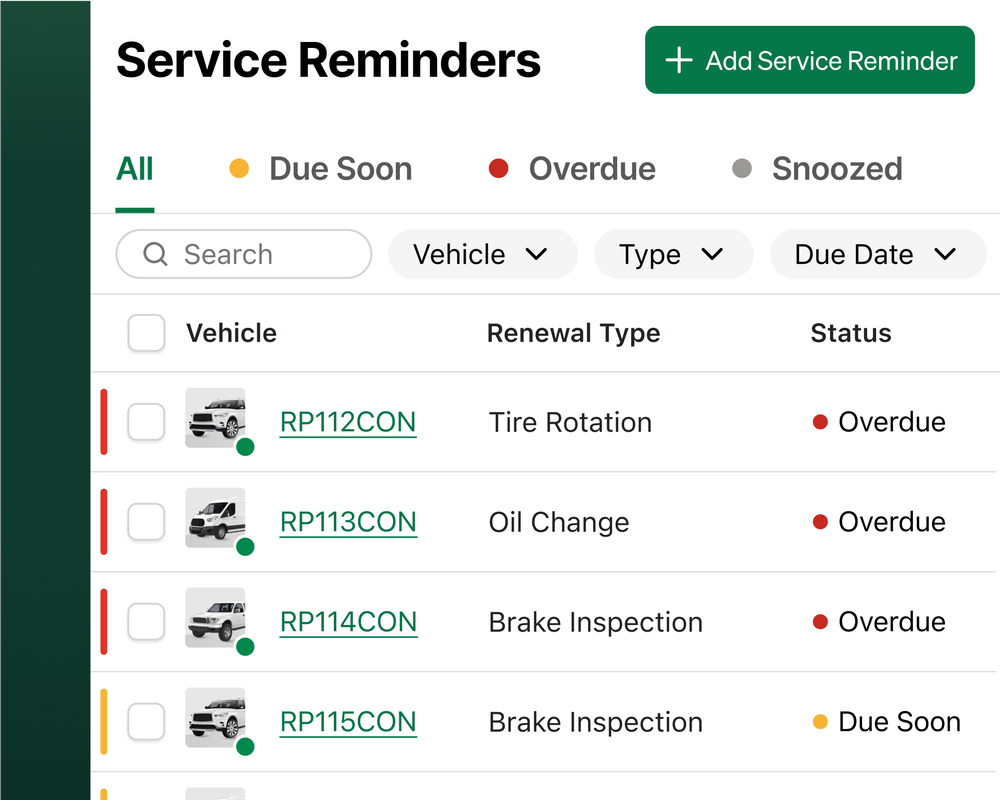
Task: Click the RP115CON pickup thumbnail image
Action: point(214,717)
